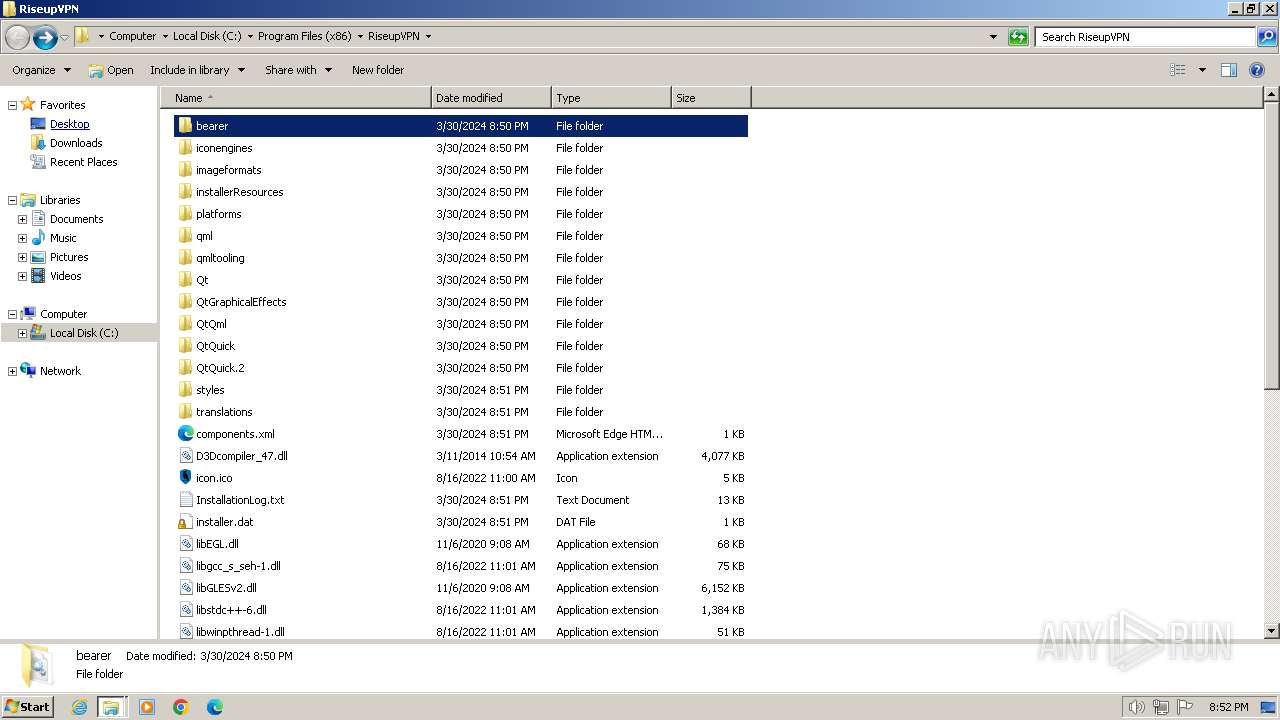
Task: Click the vertical scrollbar down arrow
Action: [x=1272, y=631]
